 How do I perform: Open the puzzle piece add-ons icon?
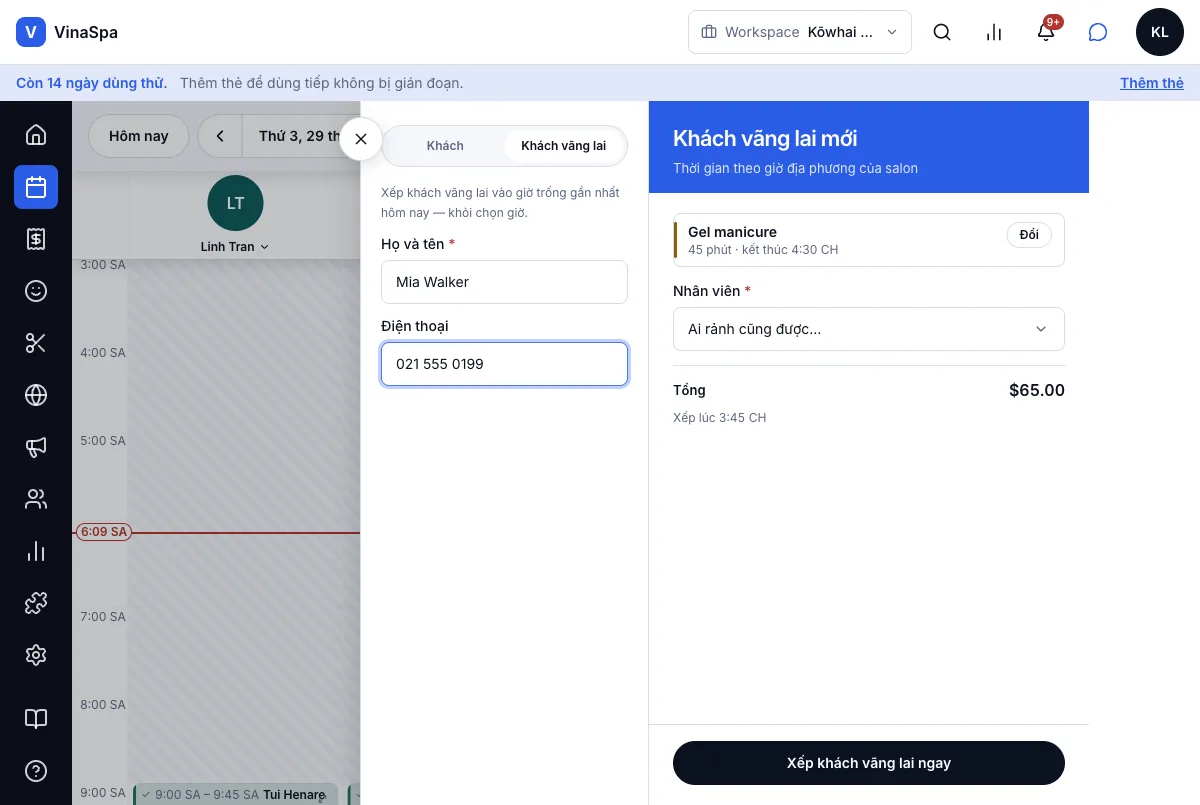(x=36, y=603)
